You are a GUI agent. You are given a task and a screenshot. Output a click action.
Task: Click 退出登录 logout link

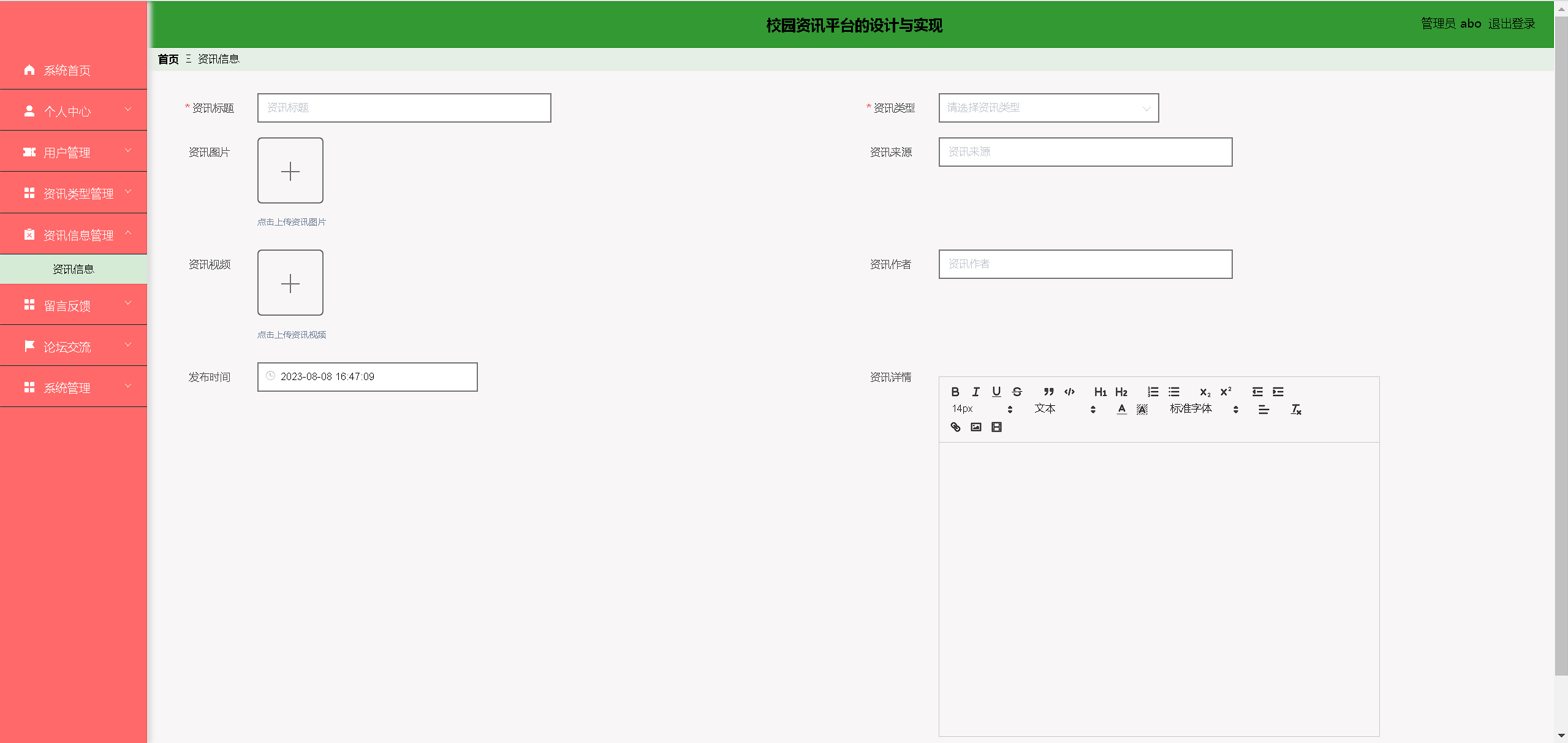click(1511, 24)
